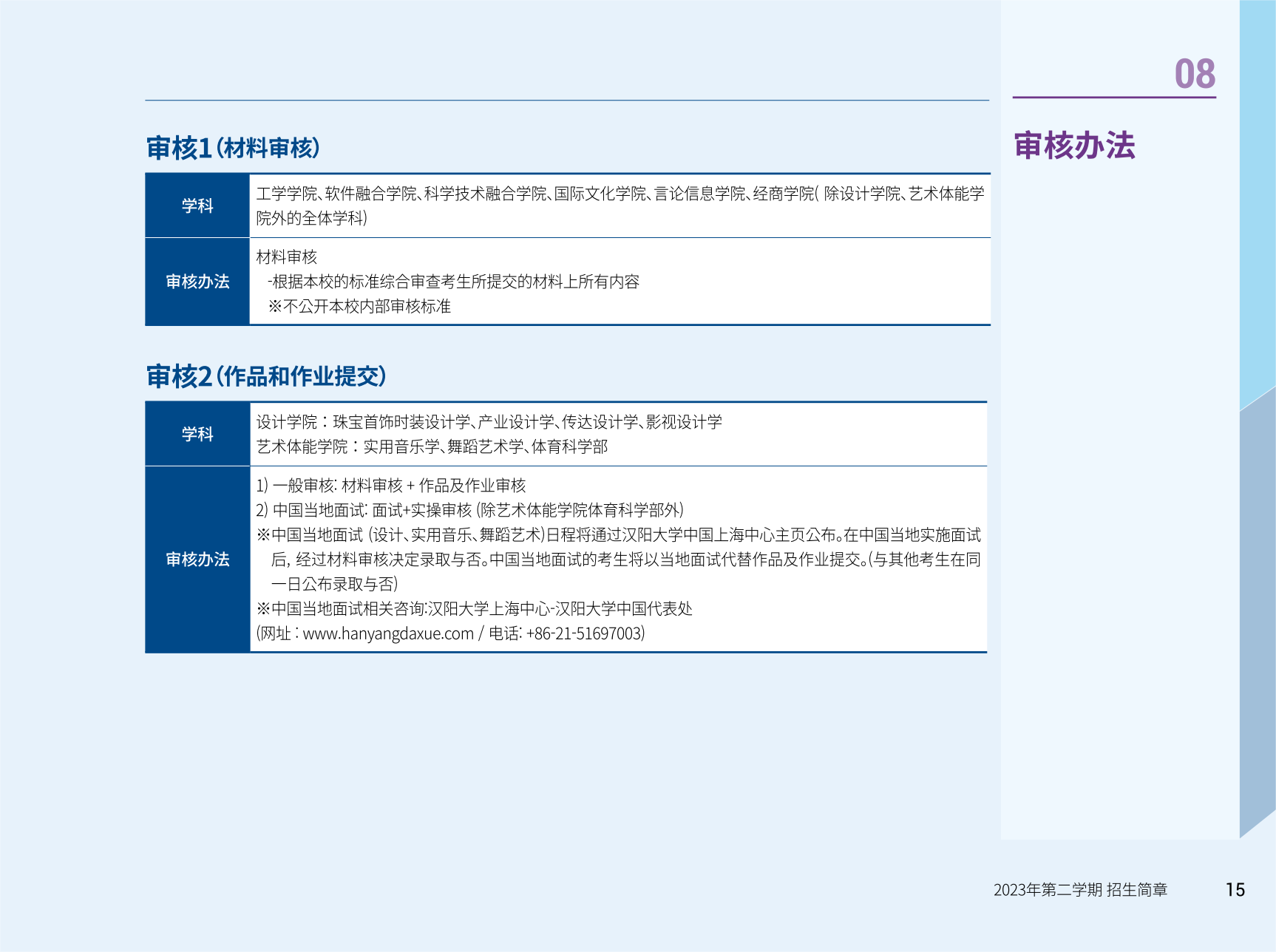The image size is (1276, 952).
Task: Click the 学科 header cell in 审核1 table
Action: pyautogui.click(x=197, y=205)
